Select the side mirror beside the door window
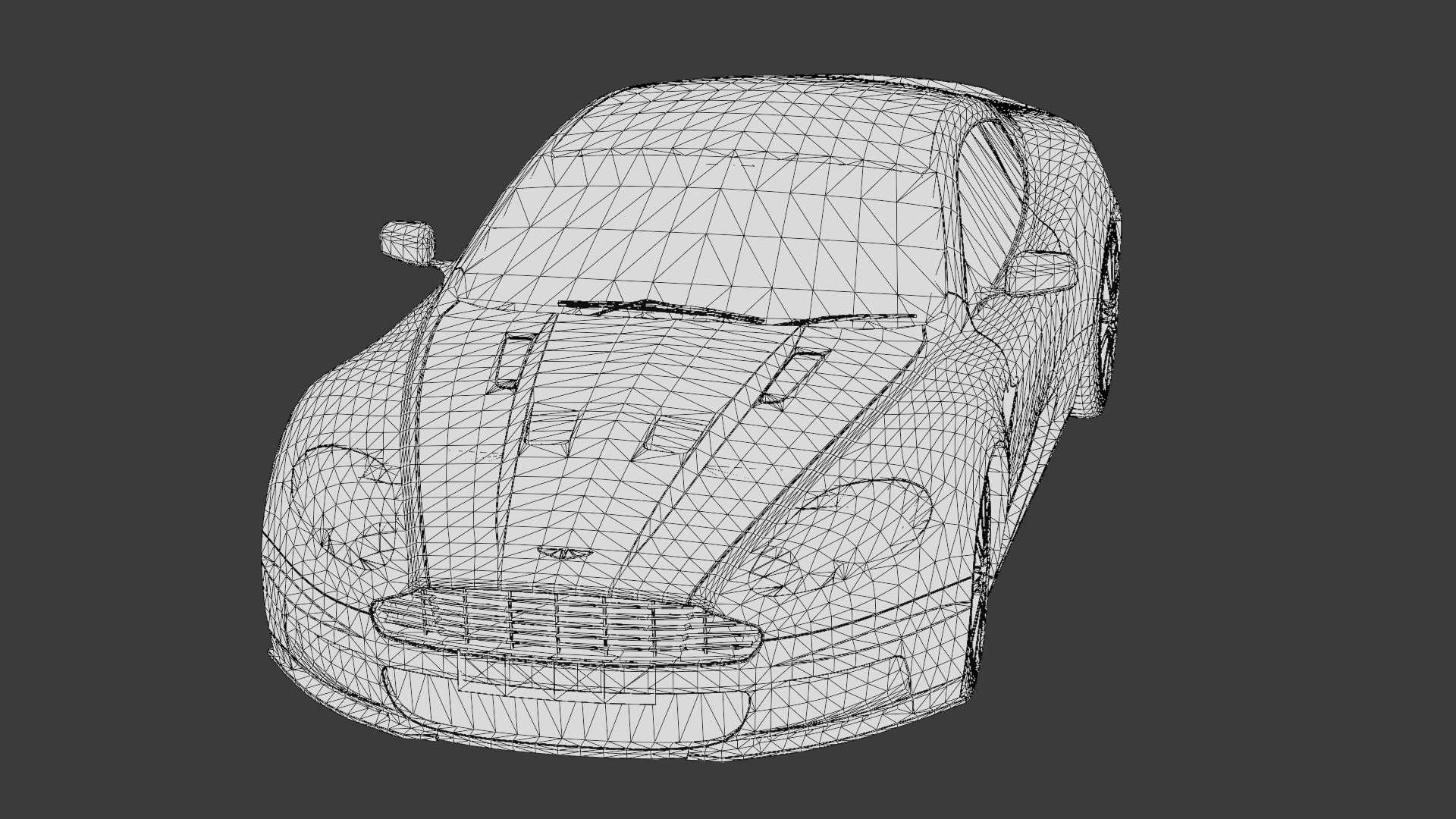The height and width of the screenshot is (819, 1456). pyautogui.click(x=1040, y=274)
